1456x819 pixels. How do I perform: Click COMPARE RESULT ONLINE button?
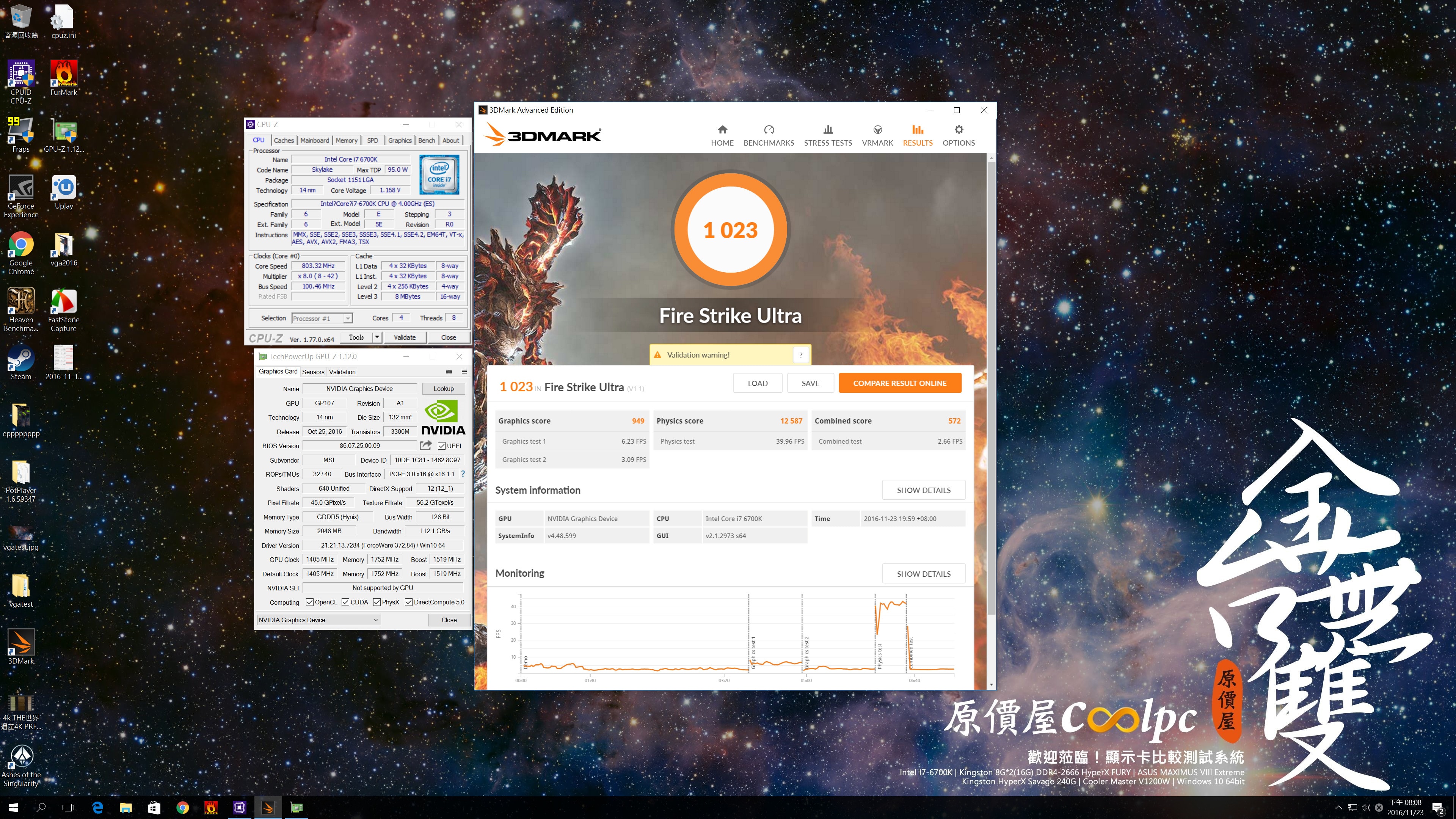[x=899, y=383]
